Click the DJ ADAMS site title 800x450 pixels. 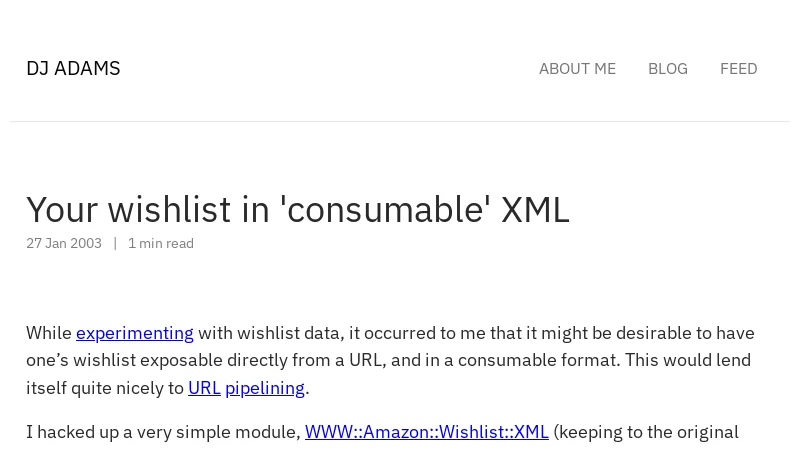coord(73,68)
